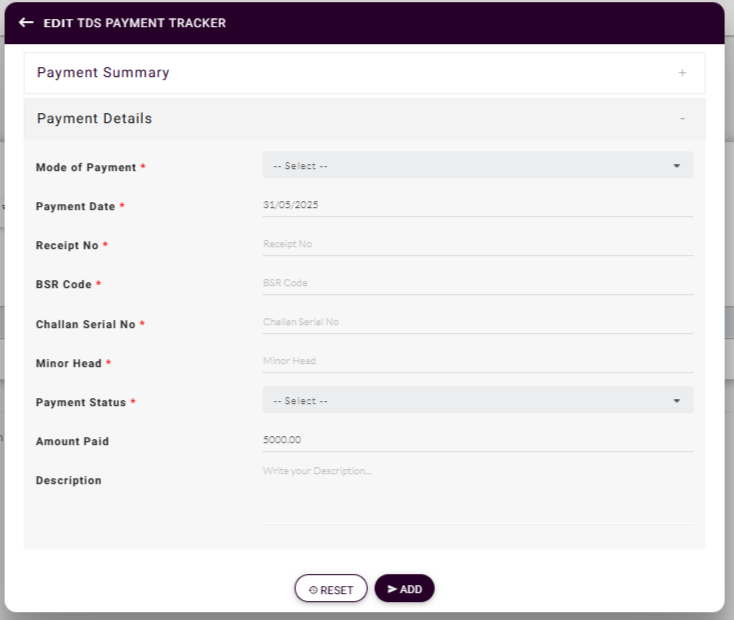Image resolution: width=734 pixels, height=620 pixels.
Task: Click the caret arrow on Payment Status
Action: click(676, 401)
